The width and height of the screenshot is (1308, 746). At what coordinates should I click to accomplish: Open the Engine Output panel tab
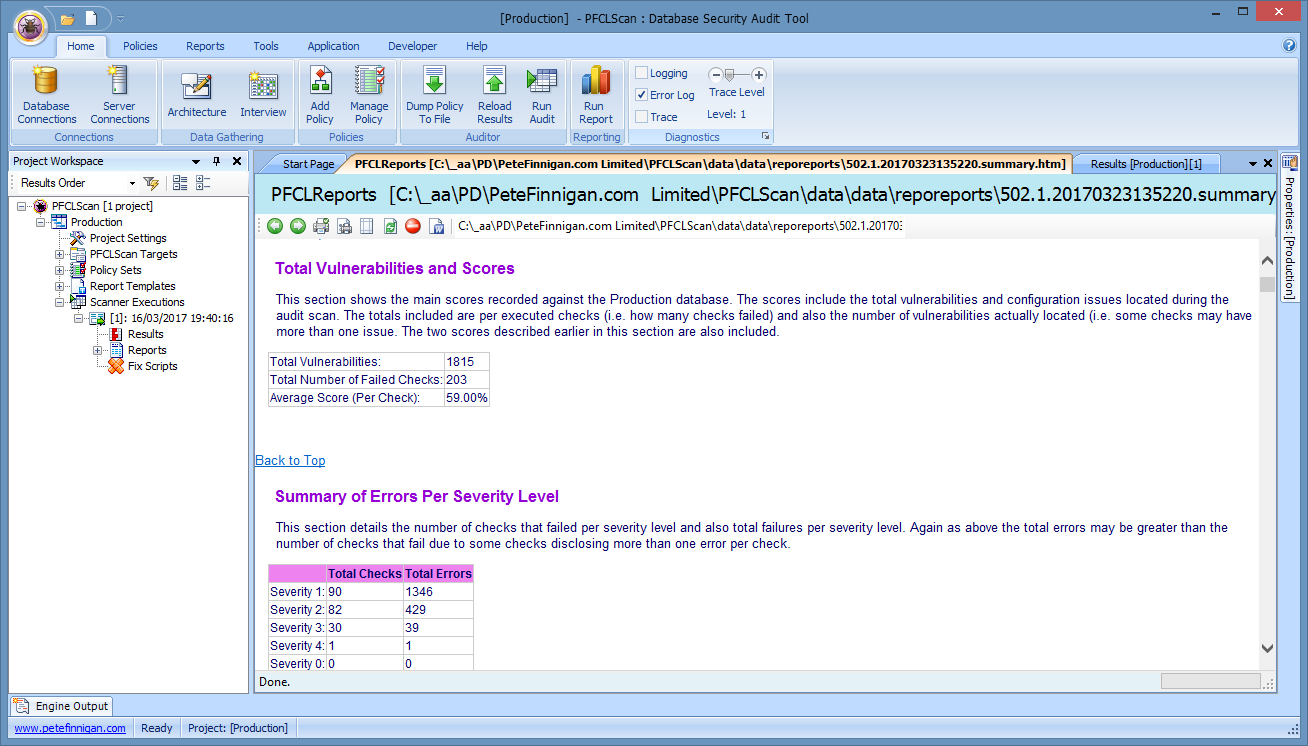(62, 706)
